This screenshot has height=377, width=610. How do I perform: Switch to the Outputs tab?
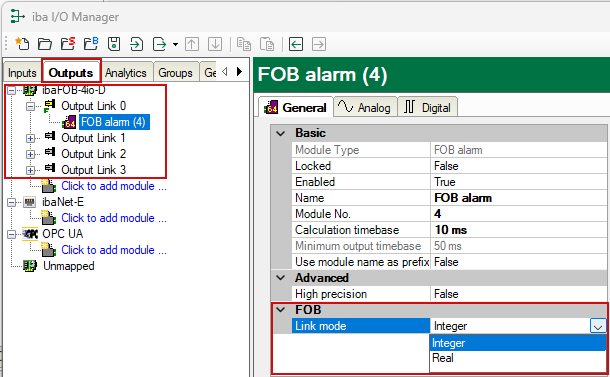(x=71, y=73)
